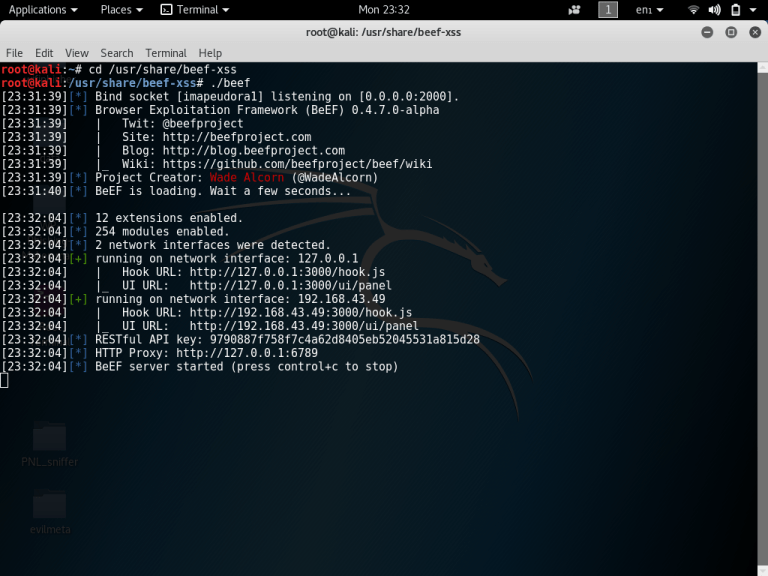768x576 pixels.
Task: Open the Search menu
Action: pyautogui.click(x=116, y=53)
